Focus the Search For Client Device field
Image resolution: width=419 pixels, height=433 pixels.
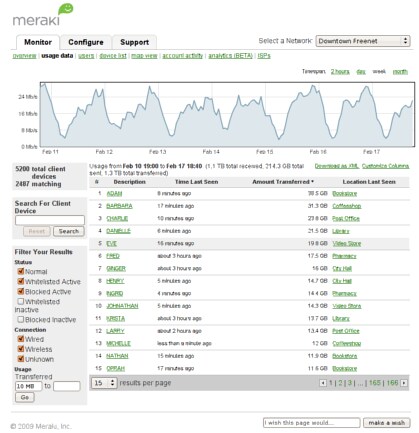pyautogui.click(x=50, y=220)
